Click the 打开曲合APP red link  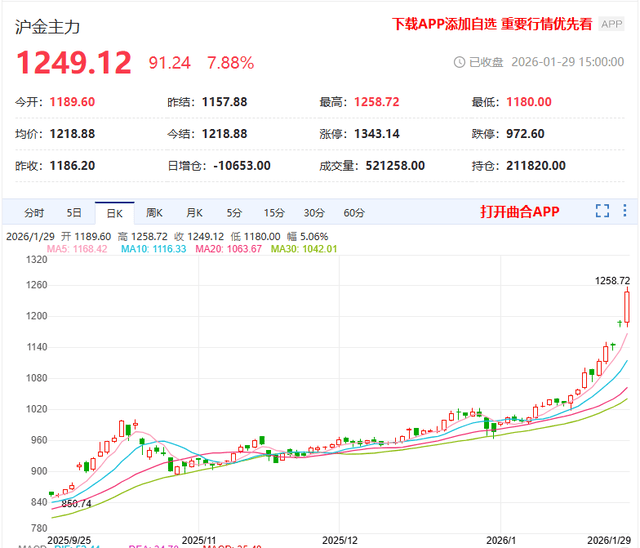(x=519, y=212)
